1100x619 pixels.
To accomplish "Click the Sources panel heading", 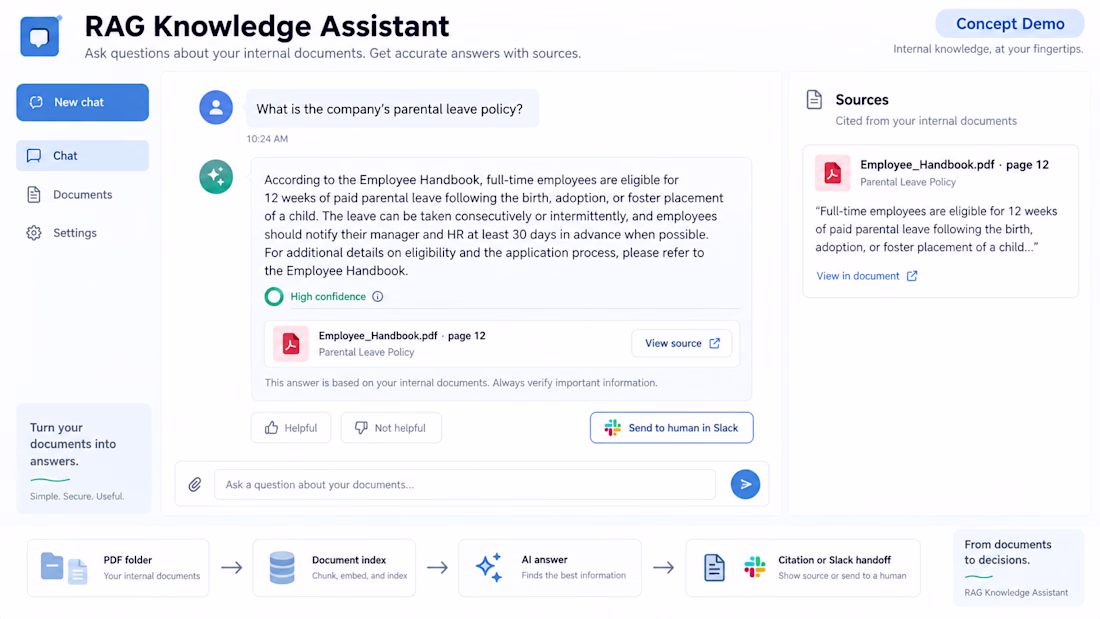I will (x=861, y=100).
